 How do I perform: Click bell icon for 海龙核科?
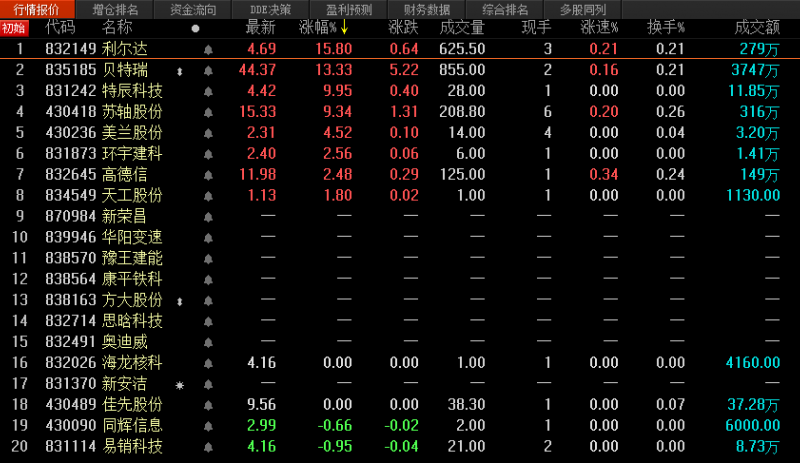tap(208, 364)
